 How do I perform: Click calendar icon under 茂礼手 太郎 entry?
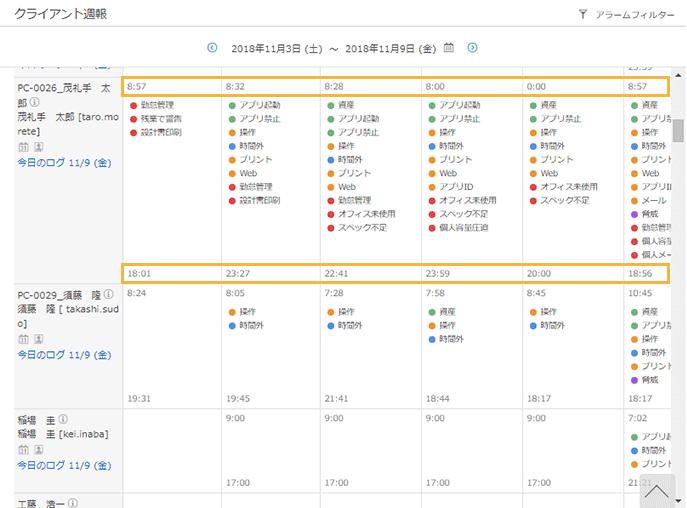[x=23, y=146]
